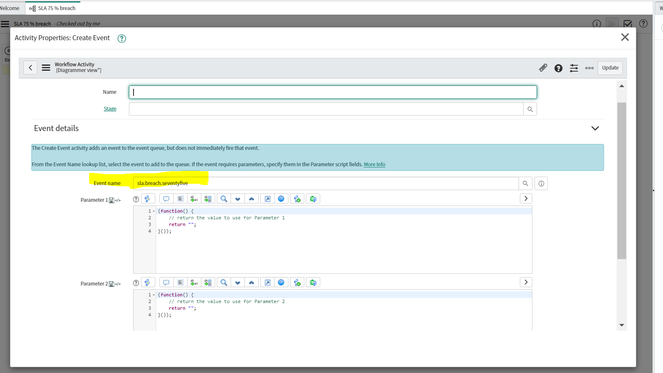Open help beside Activity Properties: Create Event
Viewport: 663px width, 373px height.
(122, 38)
